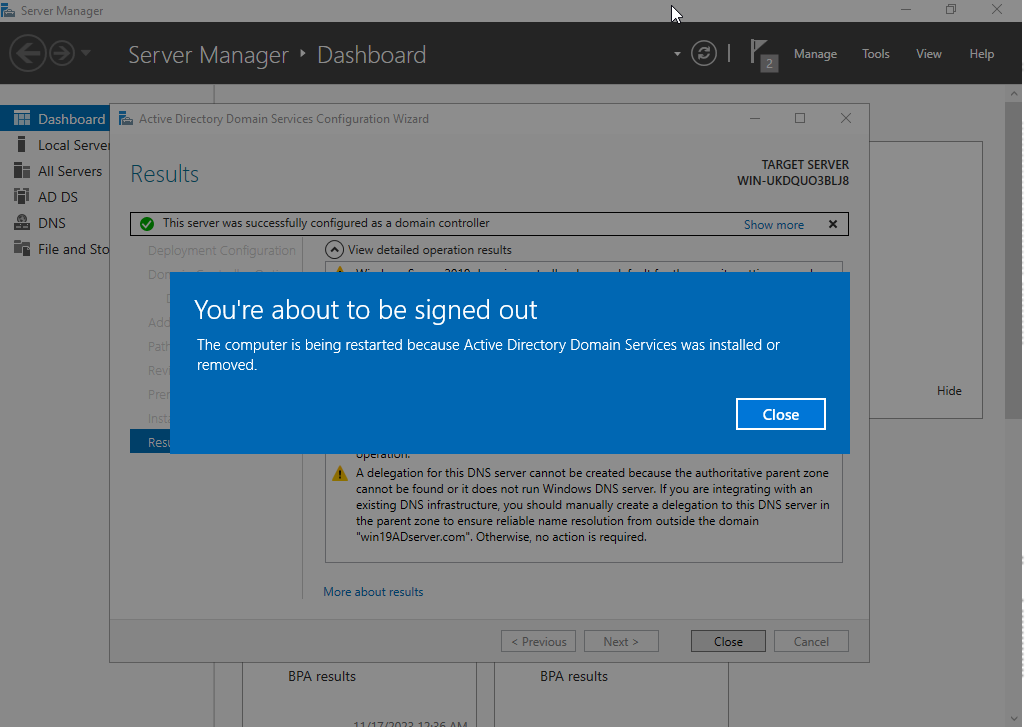Open the dropdown arrow beside refresh icon

tap(677, 54)
